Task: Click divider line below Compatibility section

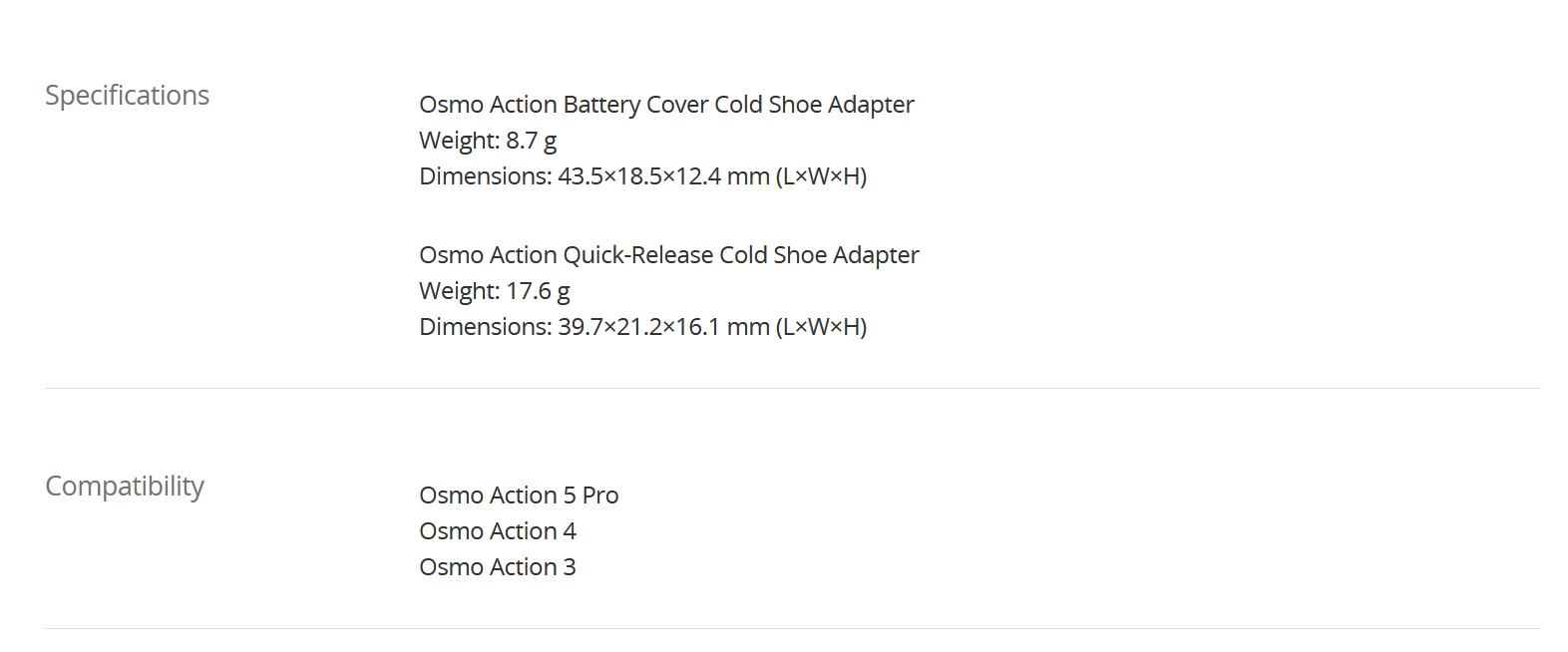Action: pyautogui.click(x=793, y=628)
